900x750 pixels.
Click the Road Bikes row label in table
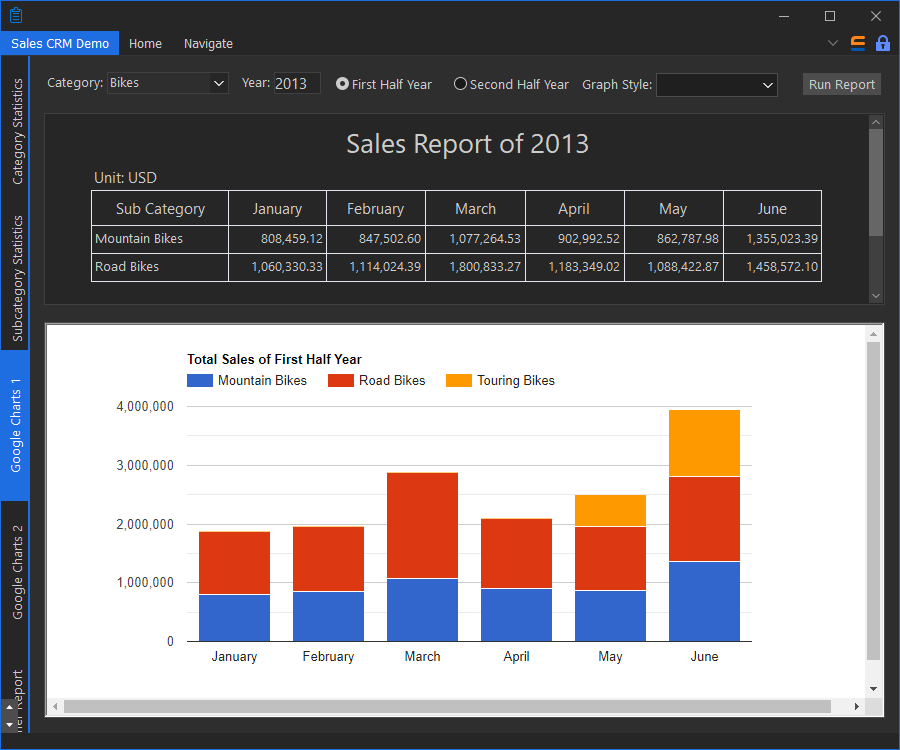point(127,267)
